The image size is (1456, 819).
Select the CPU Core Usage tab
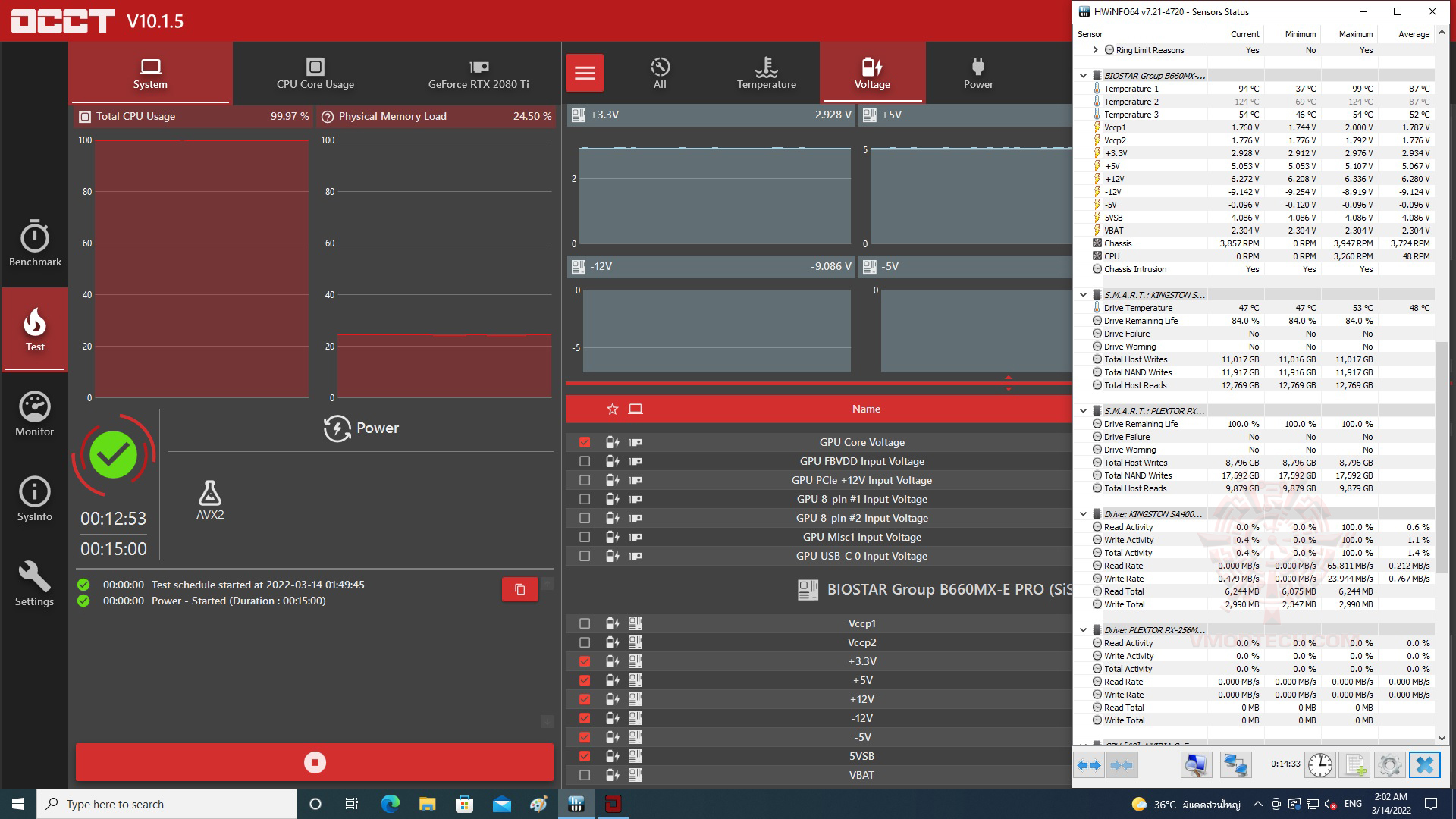[x=315, y=73]
